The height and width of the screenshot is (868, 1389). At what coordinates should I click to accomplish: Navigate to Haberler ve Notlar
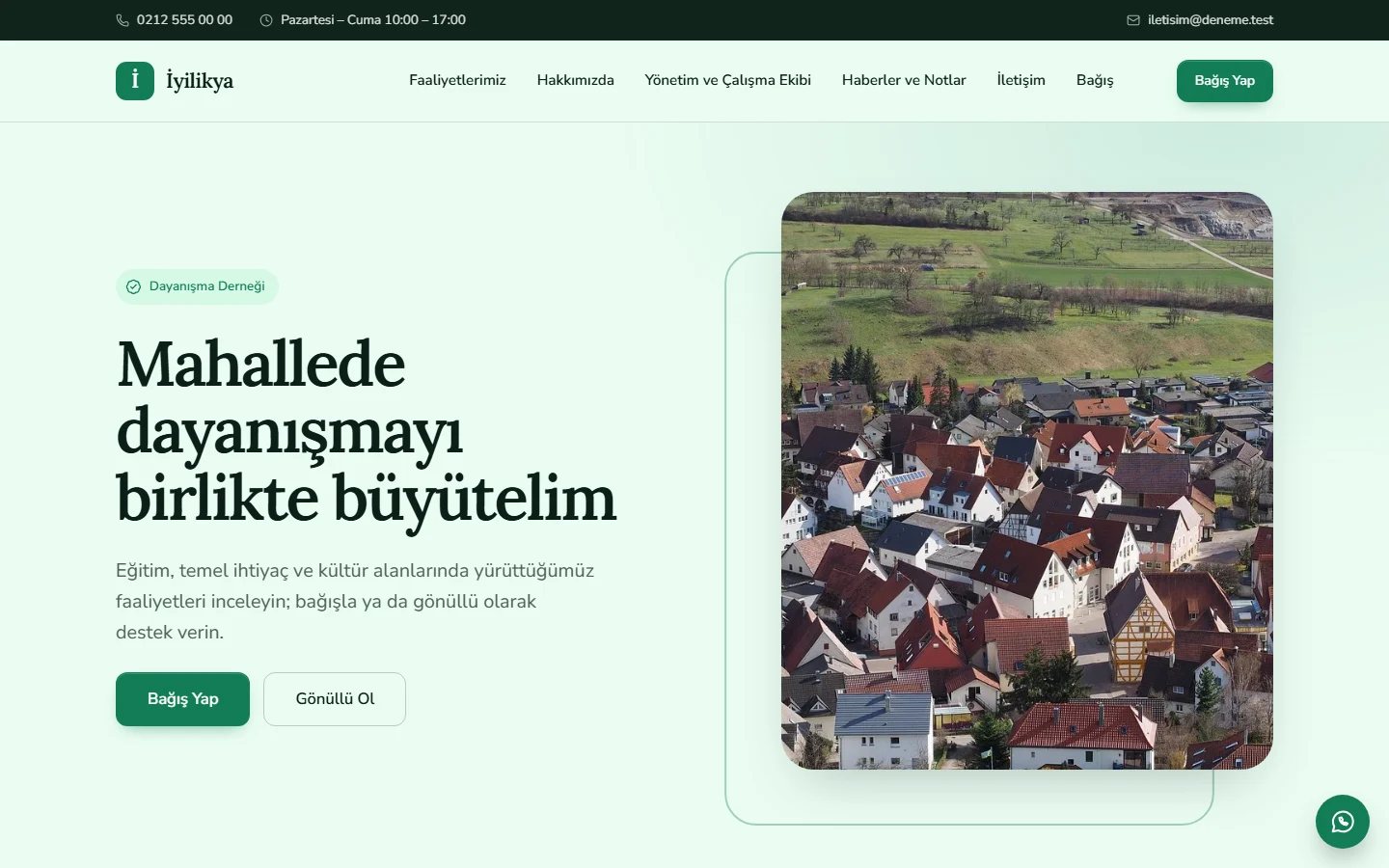click(x=904, y=80)
